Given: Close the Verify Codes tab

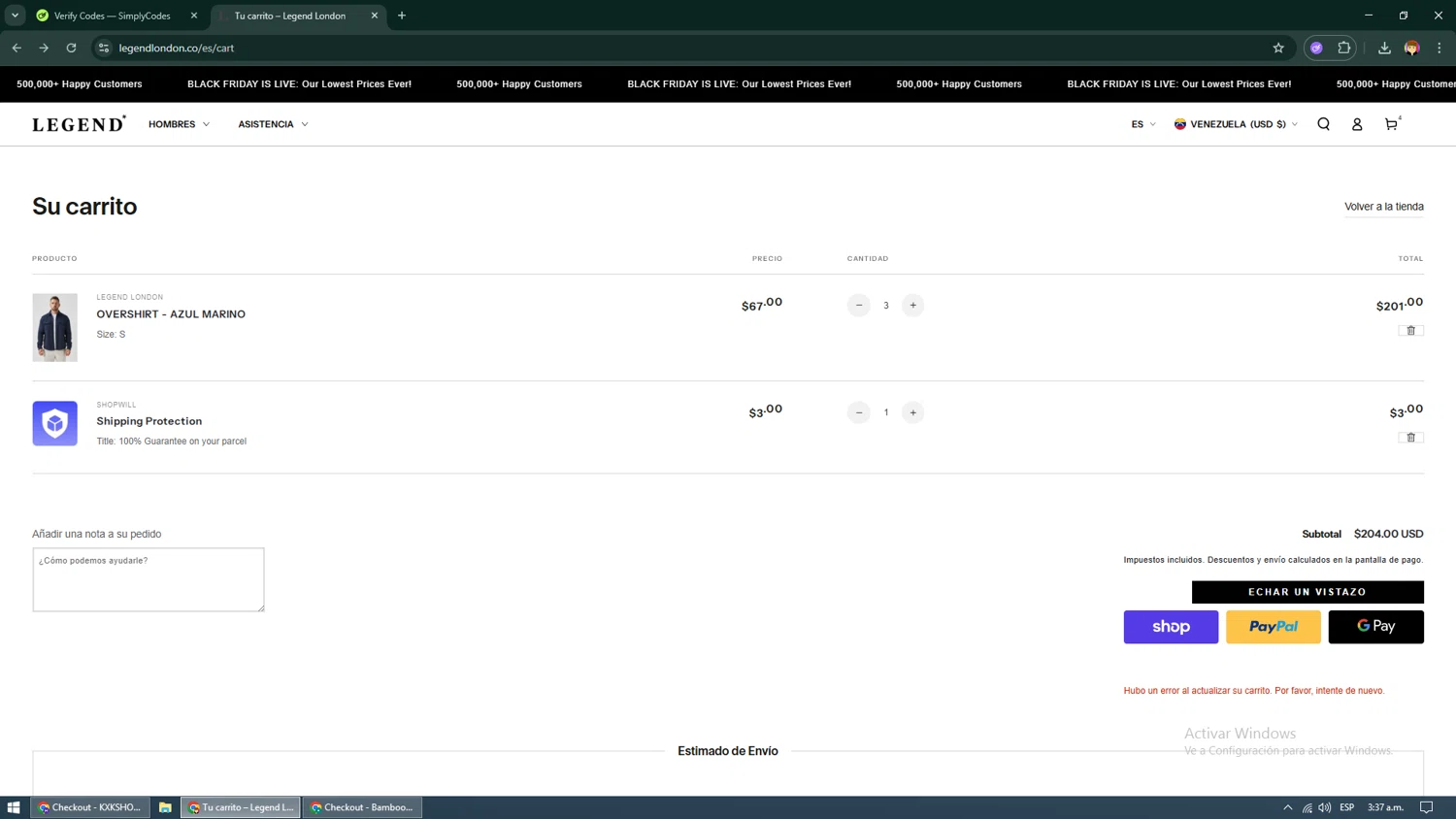Looking at the screenshot, I should click(x=194, y=16).
